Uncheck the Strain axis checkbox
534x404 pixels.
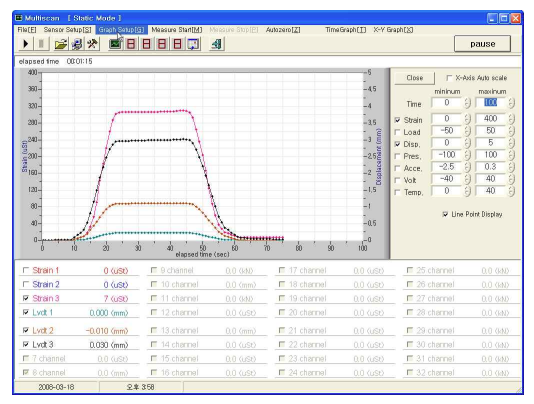click(397, 120)
